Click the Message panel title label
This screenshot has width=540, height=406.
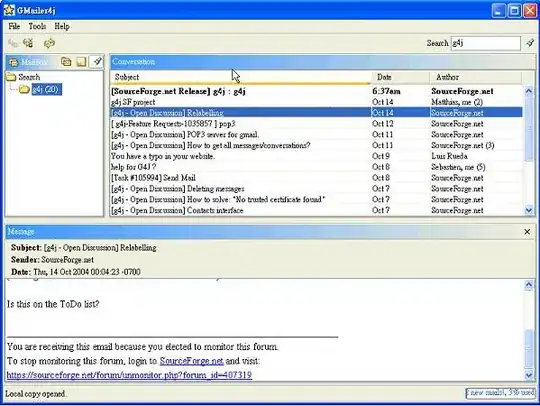point(21,231)
